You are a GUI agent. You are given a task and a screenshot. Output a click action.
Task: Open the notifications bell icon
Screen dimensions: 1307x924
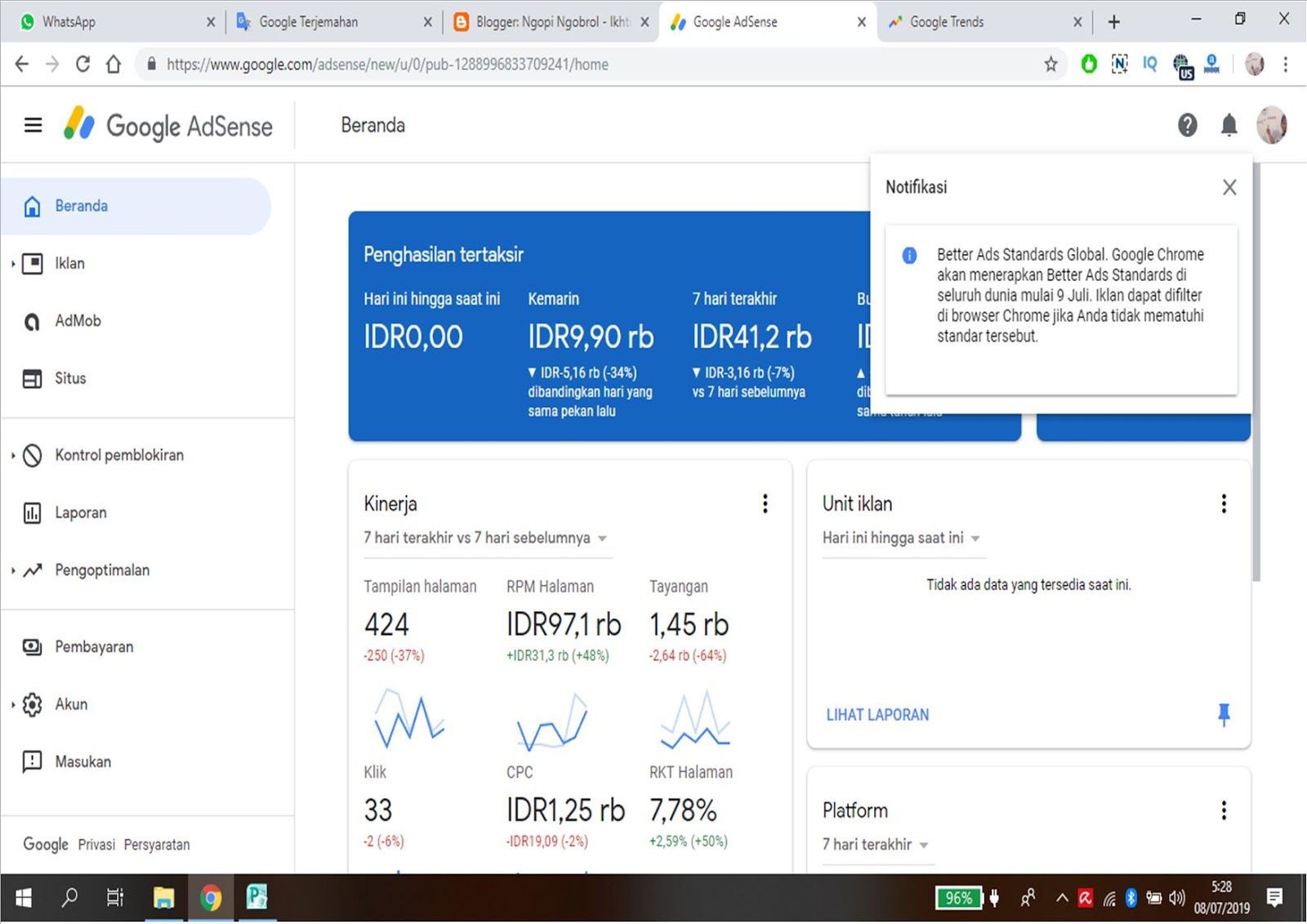pos(1229,125)
